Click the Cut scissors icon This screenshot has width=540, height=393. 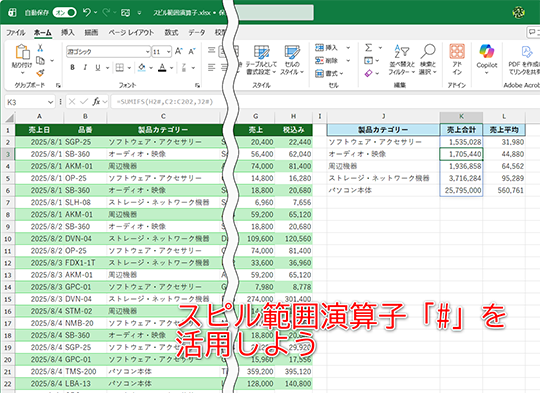41,48
